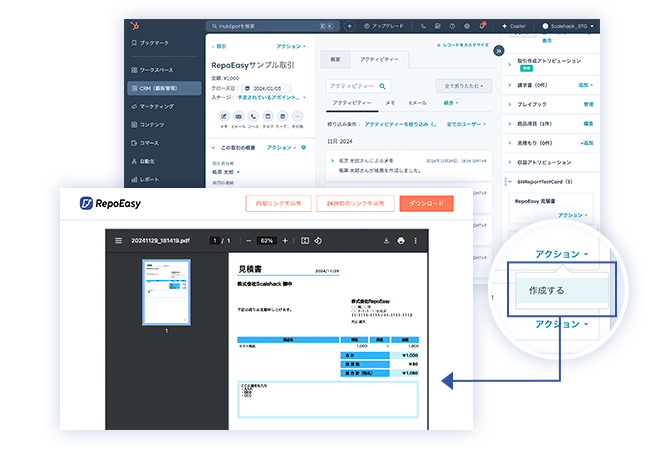Click the その他 more-actions ellipsis icon
The image size is (660, 449).
point(297,116)
